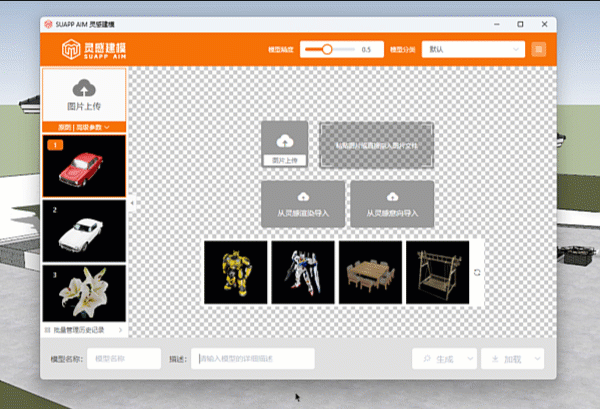Choose the yellow robot sample image
Image resolution: width=600 pixels, height=409 pixels.
[x=235, y=272]
